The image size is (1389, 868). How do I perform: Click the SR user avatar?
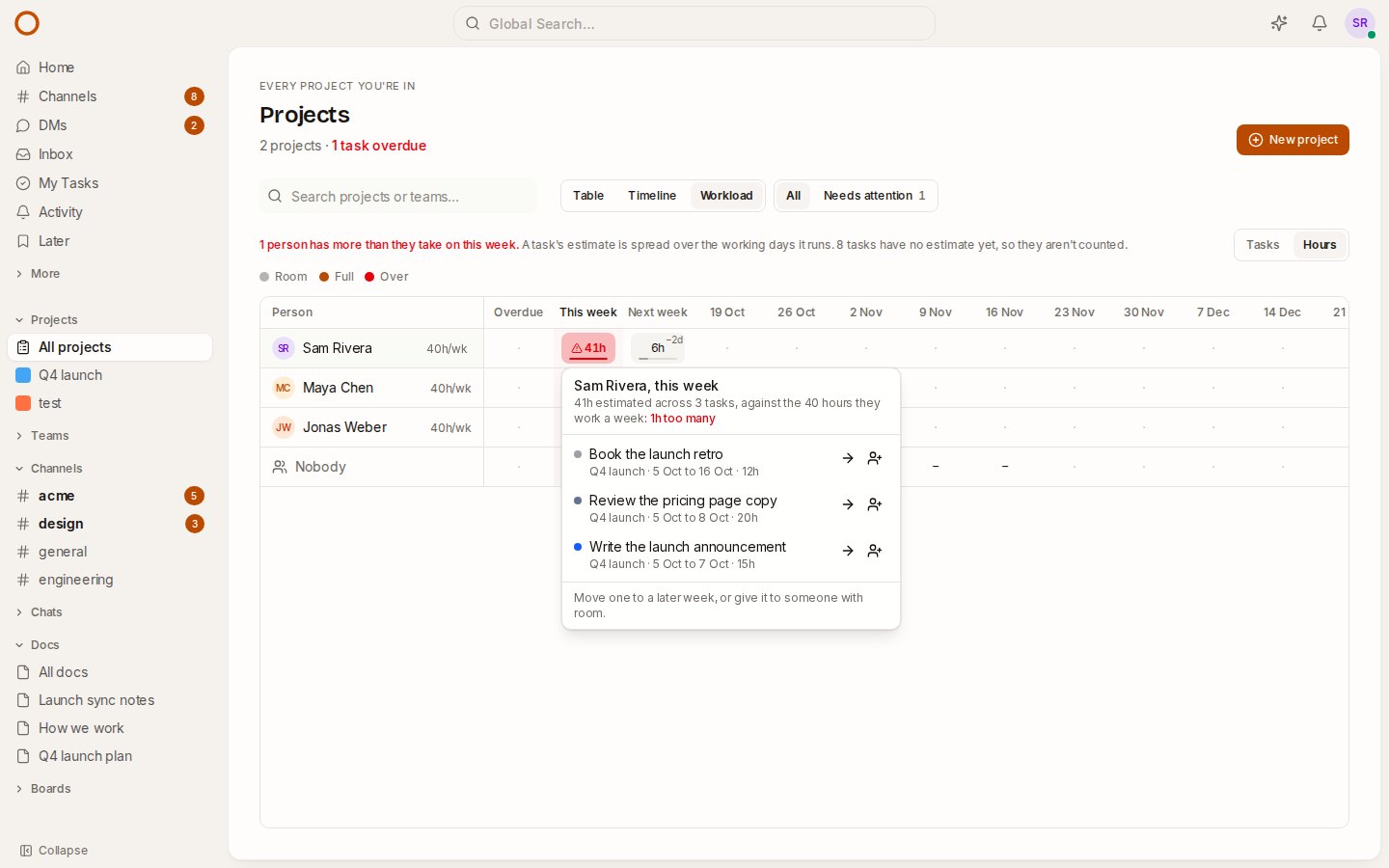(1360, 23)
